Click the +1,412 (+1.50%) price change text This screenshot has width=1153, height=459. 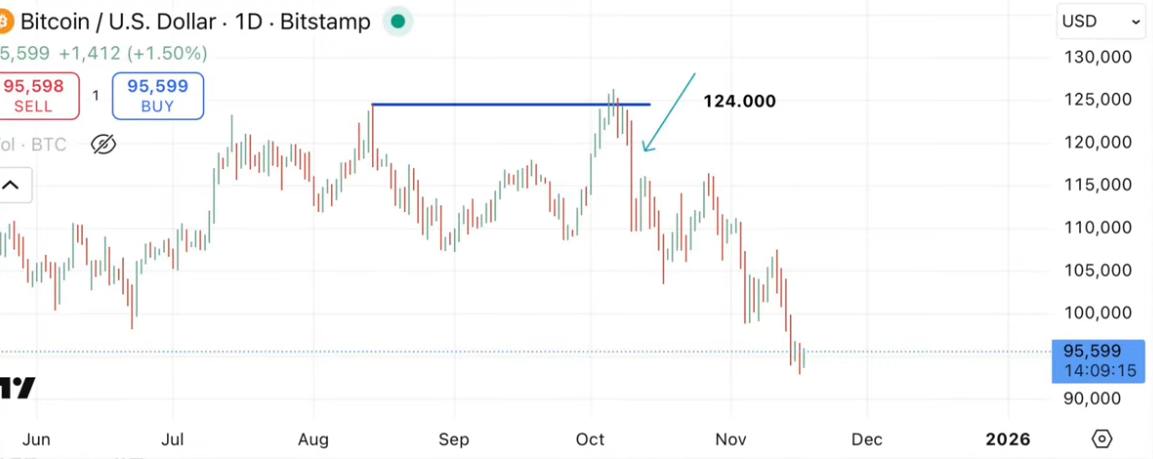pos(133,53)
